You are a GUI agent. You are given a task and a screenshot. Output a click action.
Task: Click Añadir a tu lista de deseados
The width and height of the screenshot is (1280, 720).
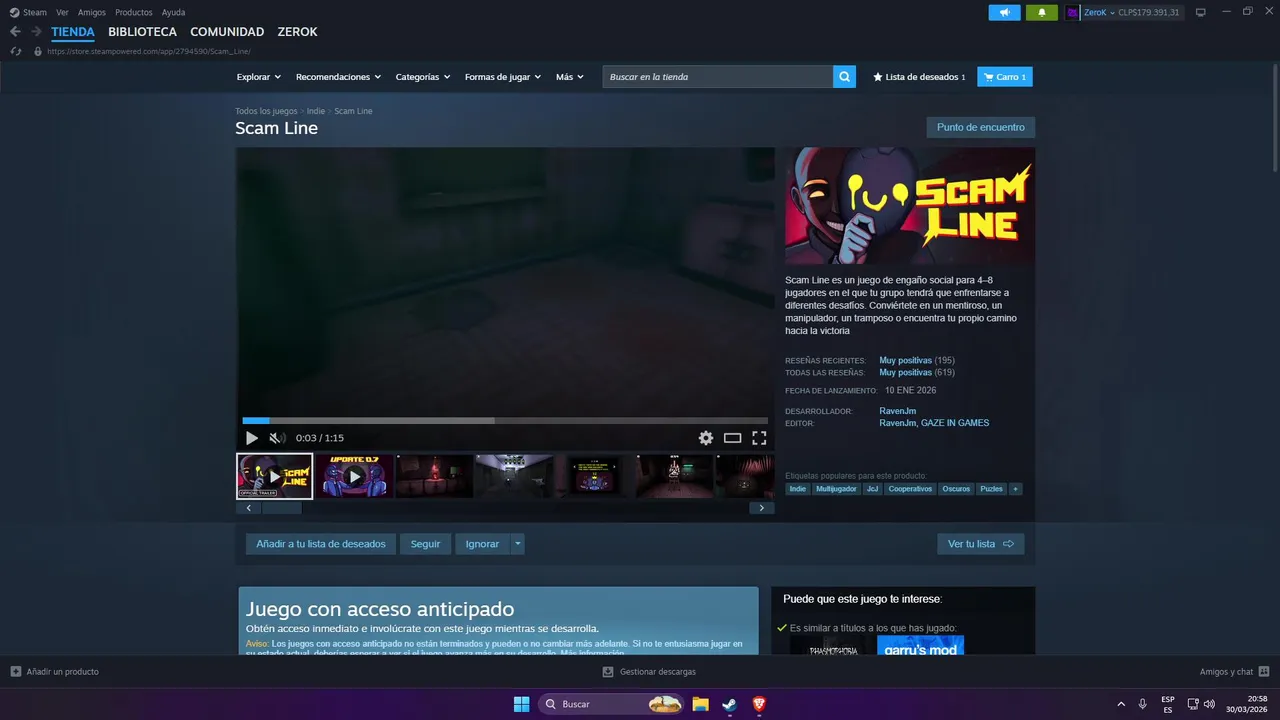(x=321, y=544)
